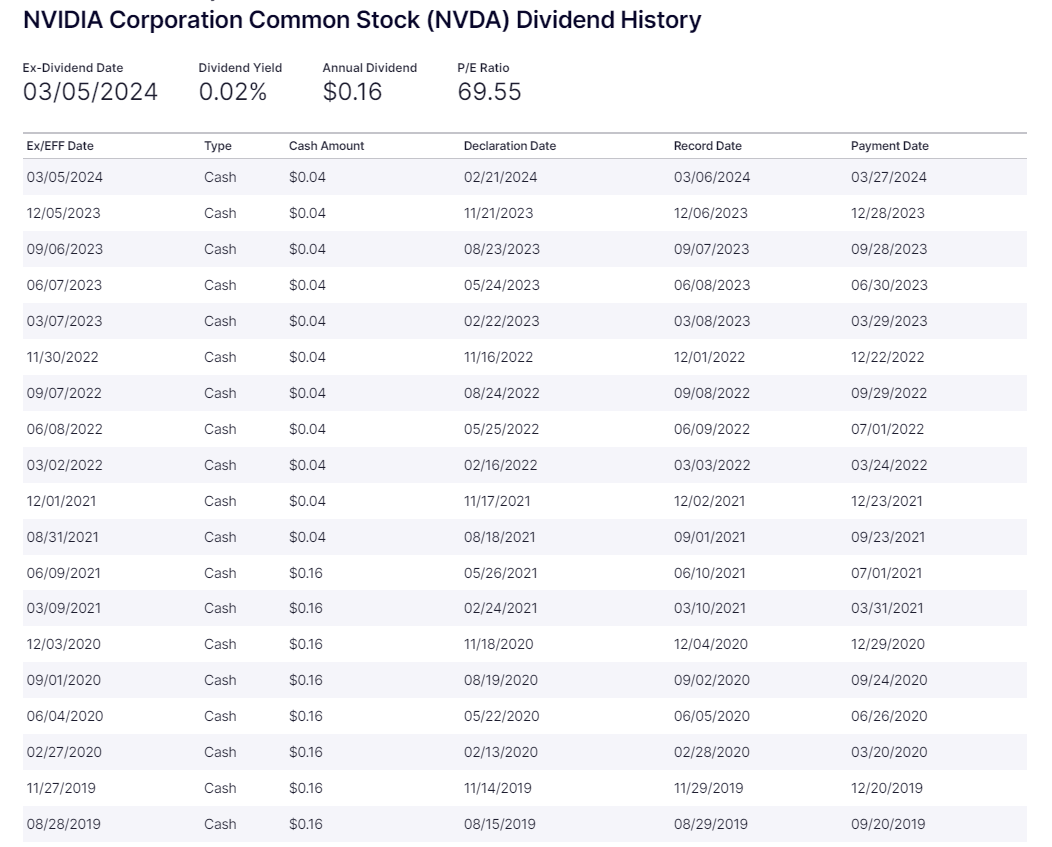Select Ex/EFF date 09/06/2023
1052x847 pixels.
(65, 249)
